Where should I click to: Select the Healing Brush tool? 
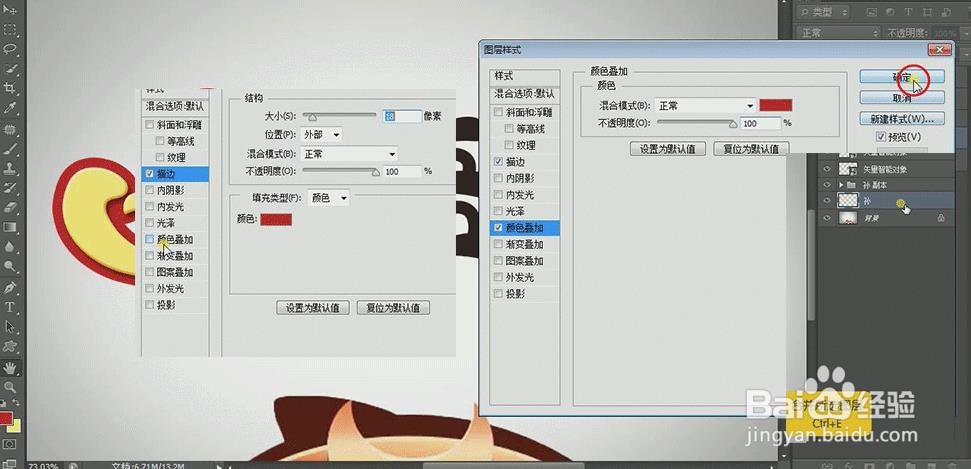coord(10,129)
